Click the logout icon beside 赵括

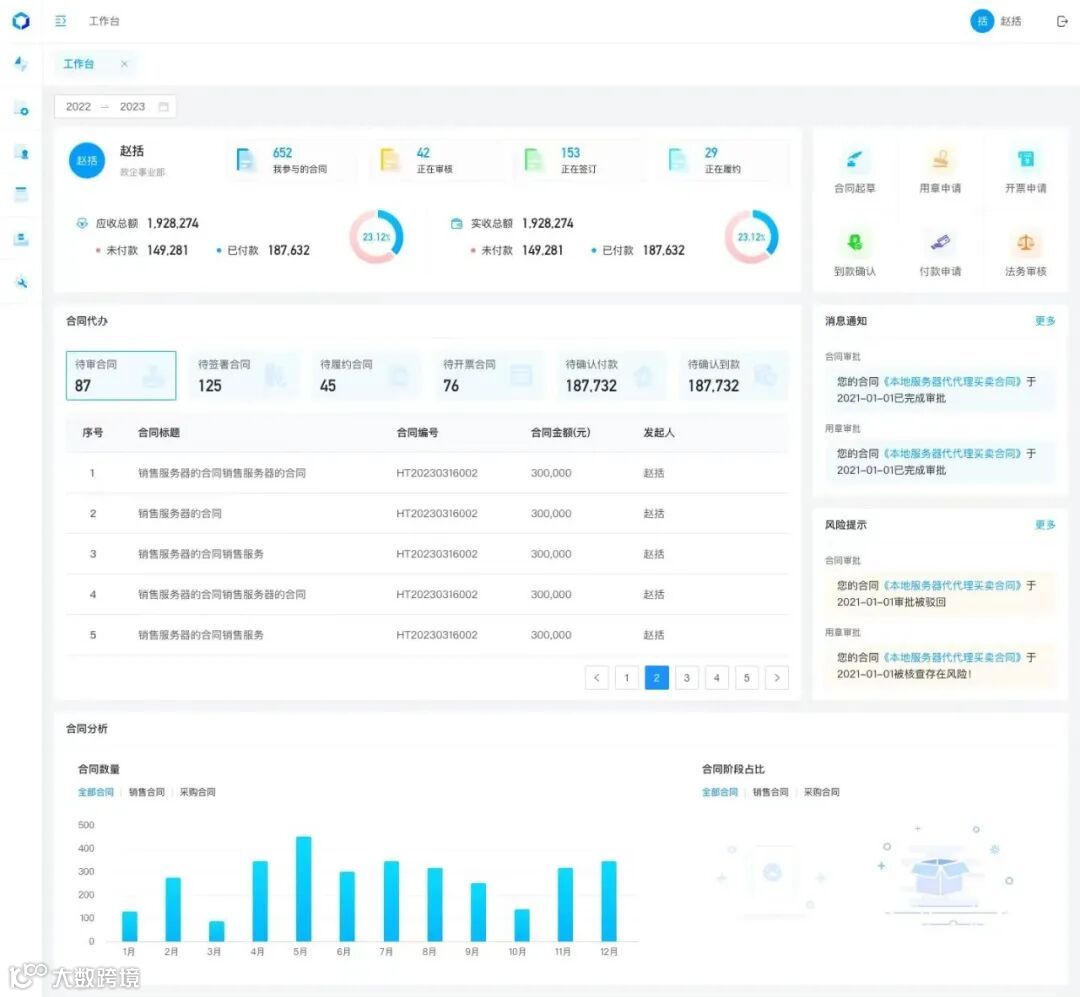click(1061, 21)
